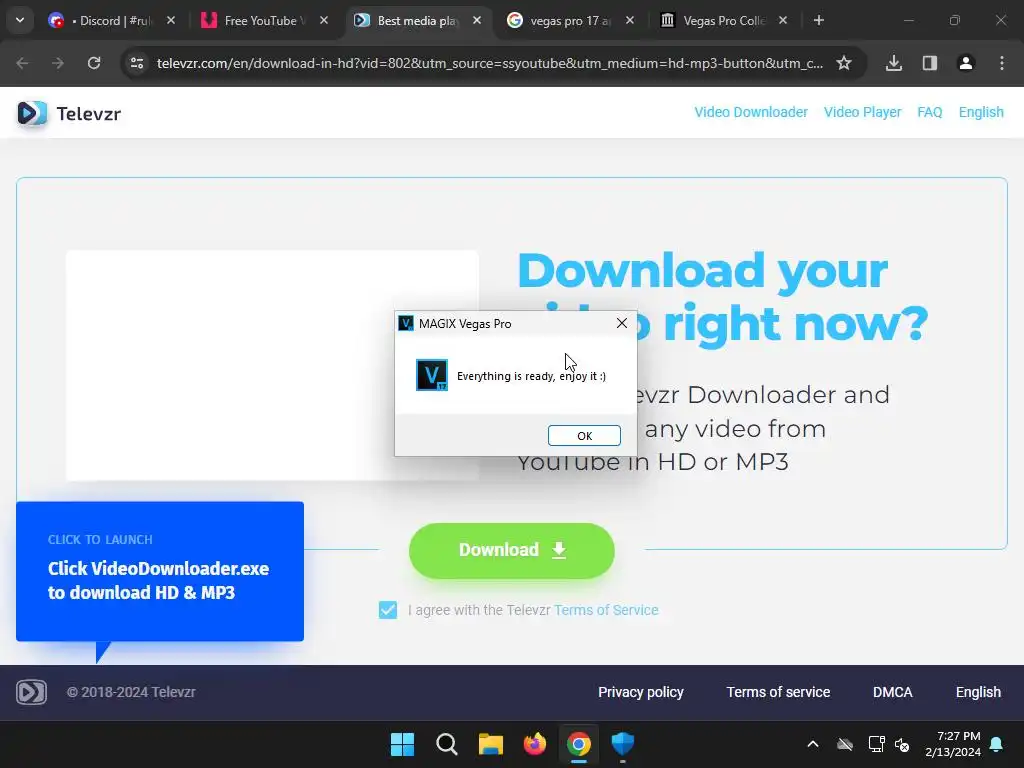Screen dimensions: 1024x768
Task: Open Windows Security shield on taskbar
Action: click(x=623, y=744)
